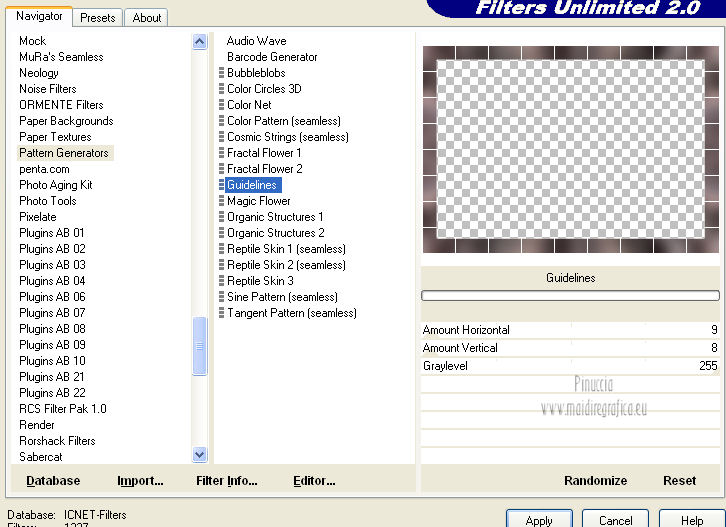Select the Reptile Skin 3 filter

260,281
